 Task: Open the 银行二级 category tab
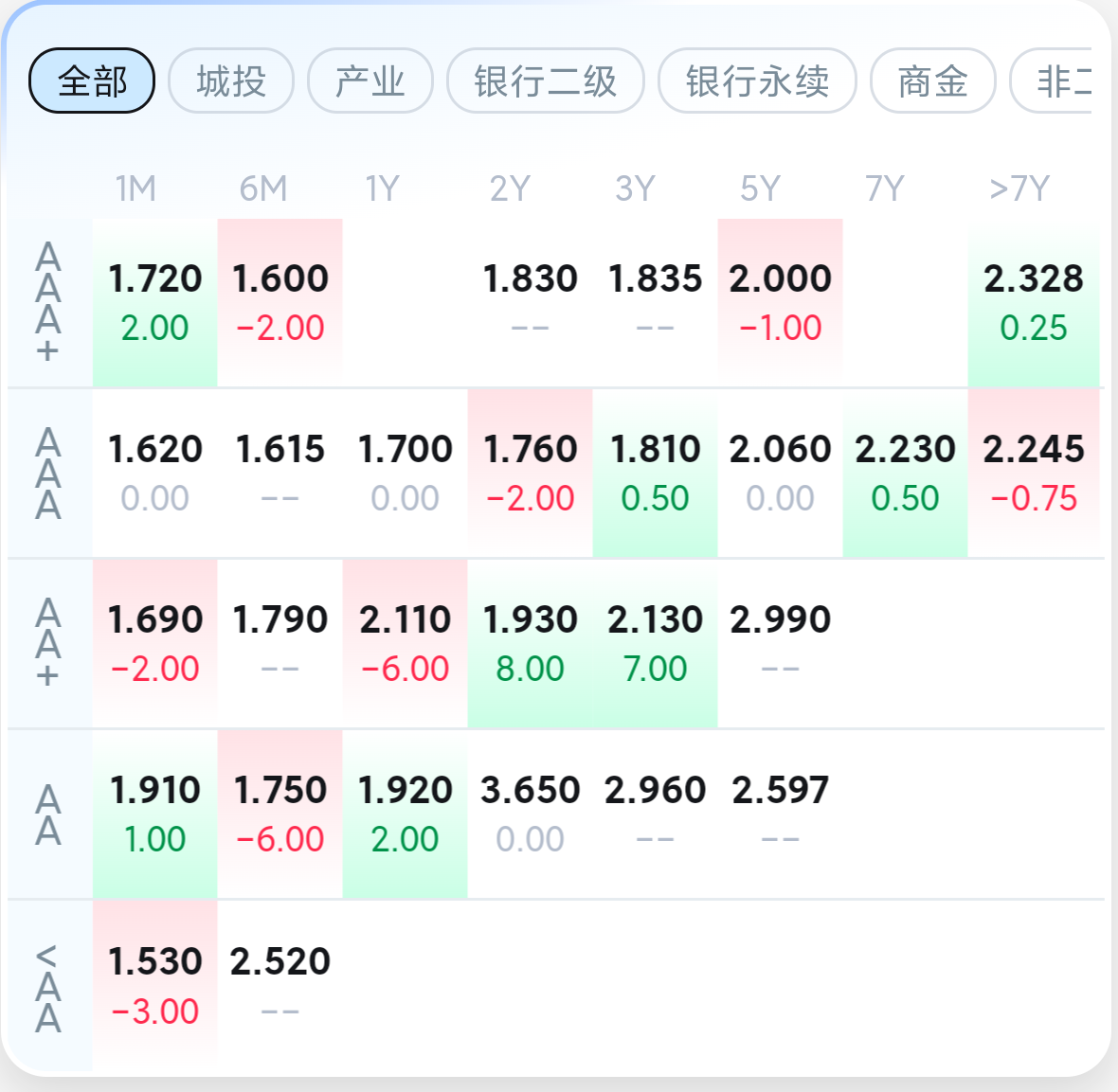coord(546,81)
